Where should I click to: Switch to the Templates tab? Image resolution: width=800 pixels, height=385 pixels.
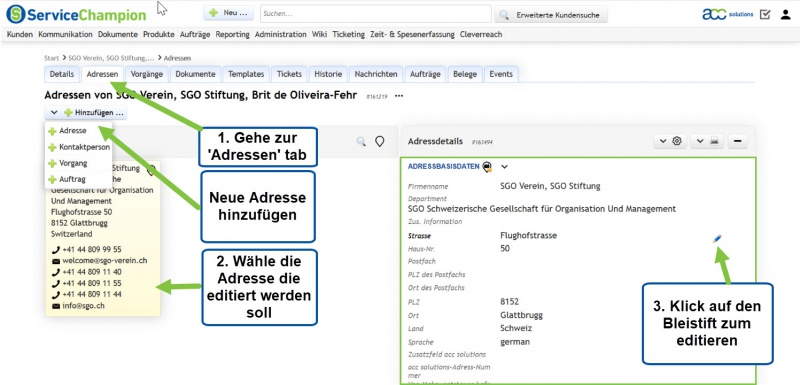[x=246, y=74]
